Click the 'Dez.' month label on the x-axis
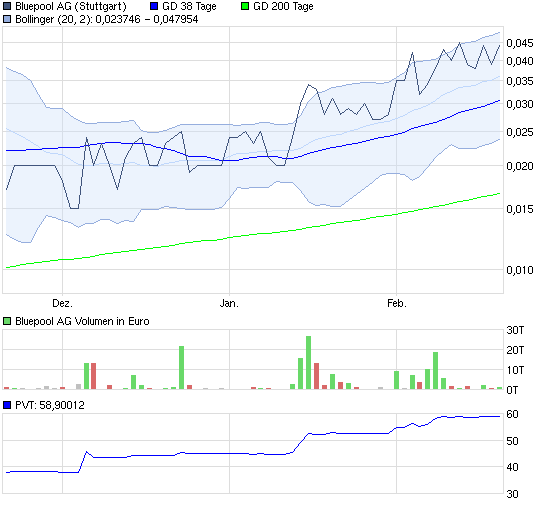The width and height of the screenshot is (545, 515). pyautogui.click(x=63, y=303)
